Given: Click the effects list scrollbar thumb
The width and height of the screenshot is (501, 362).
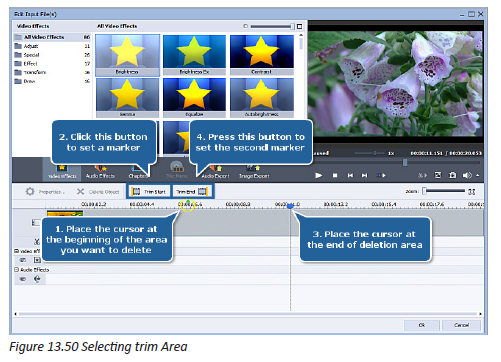Looking at the screenshot, I should tap(301, 43).
